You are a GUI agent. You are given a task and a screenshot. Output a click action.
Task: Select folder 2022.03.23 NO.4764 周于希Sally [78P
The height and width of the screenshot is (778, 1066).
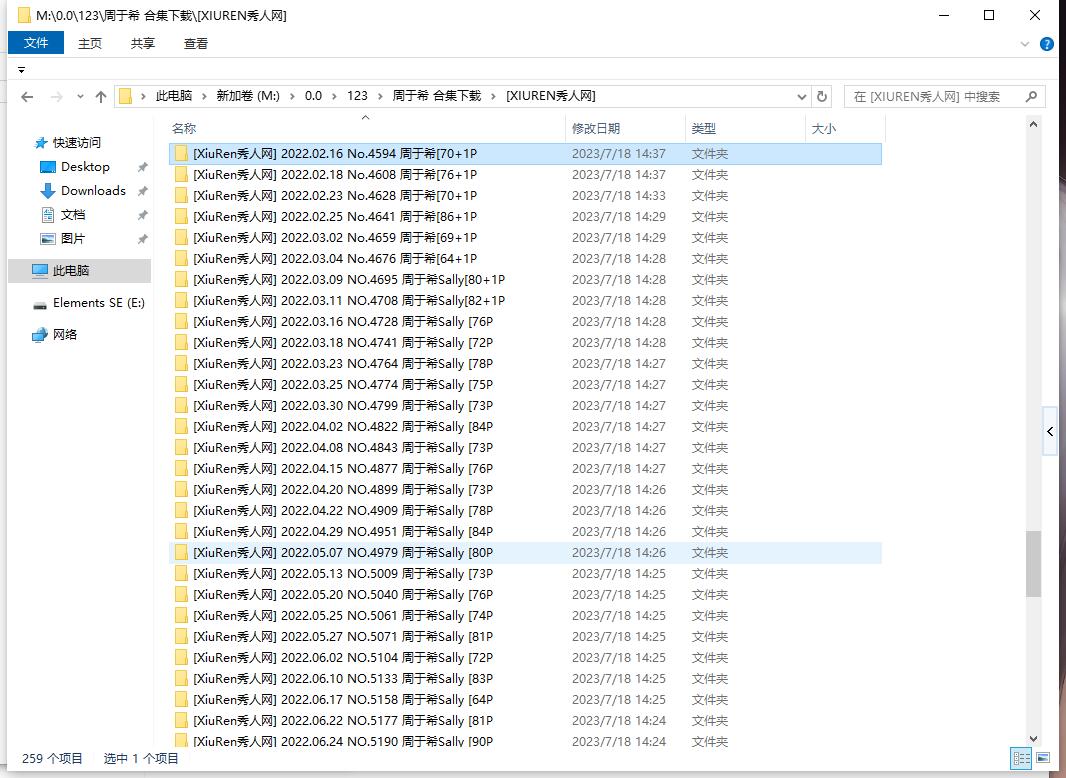coord(525,364)
